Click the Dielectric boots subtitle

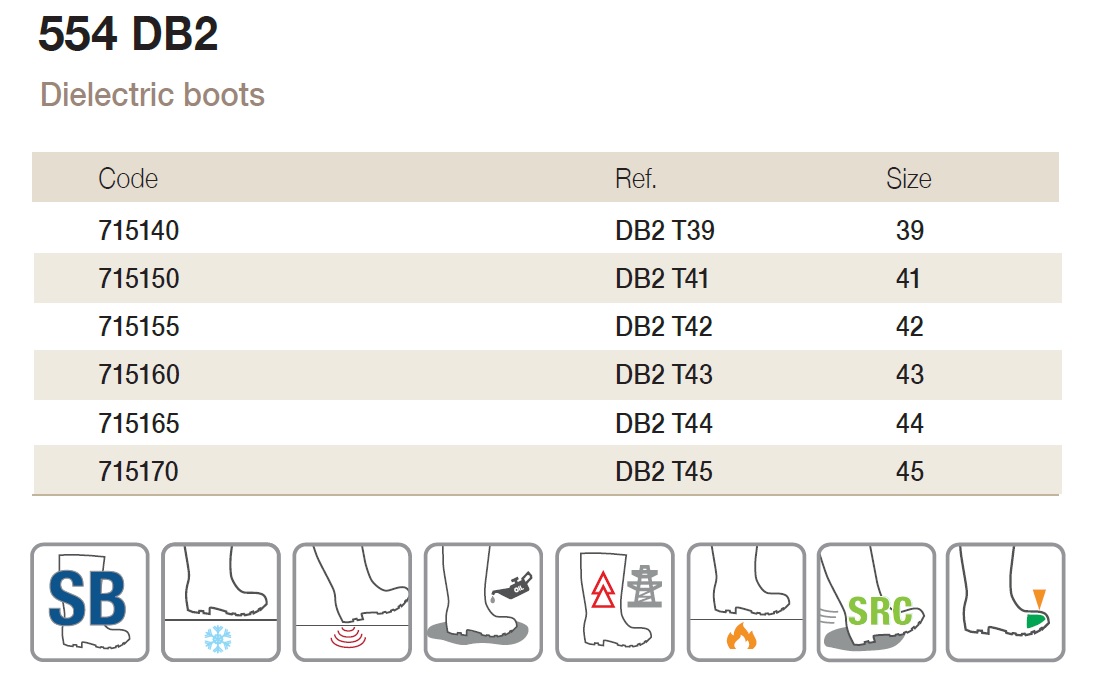point(152,95)
